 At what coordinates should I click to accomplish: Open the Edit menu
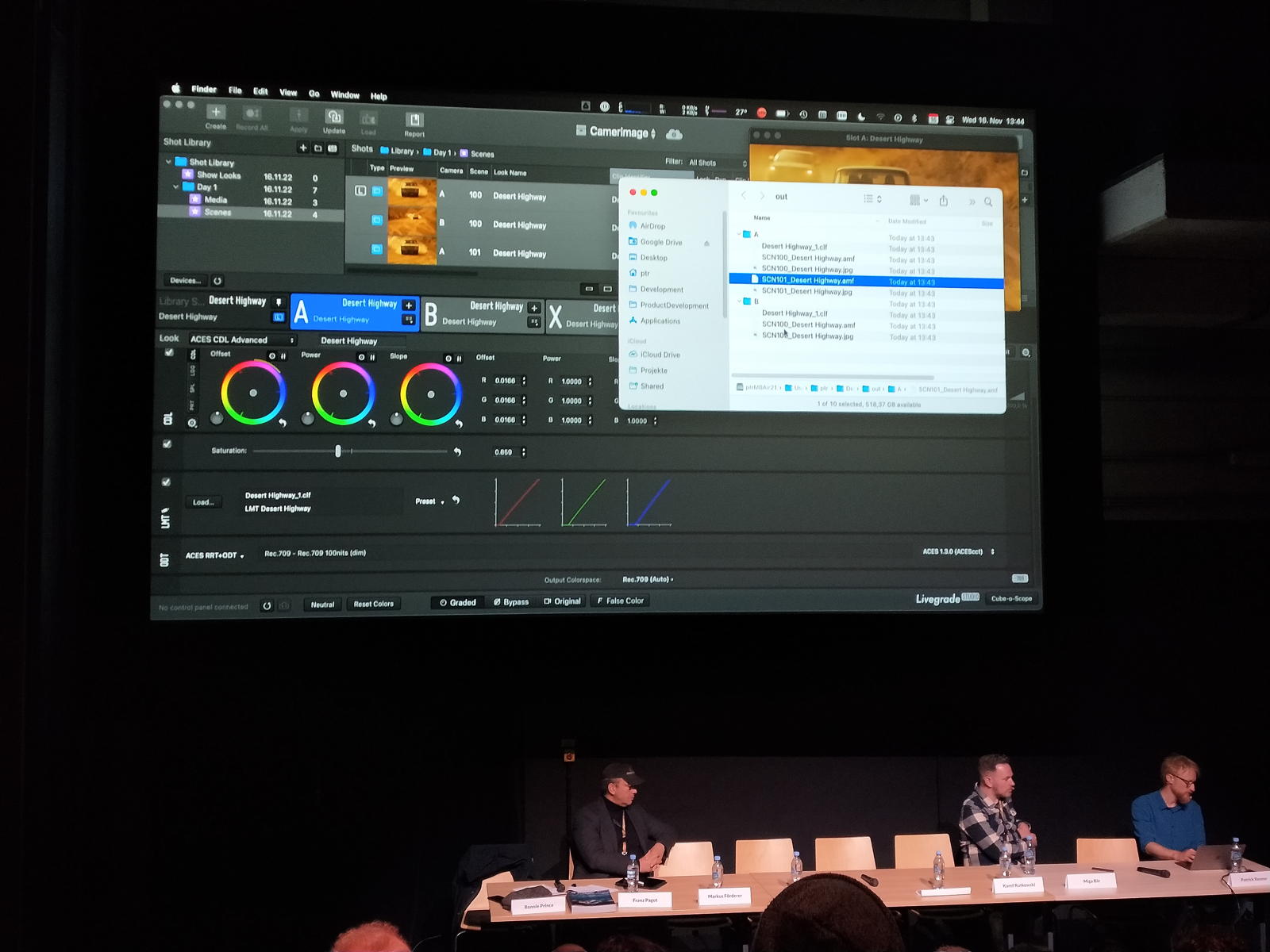(x=260, y=91)
